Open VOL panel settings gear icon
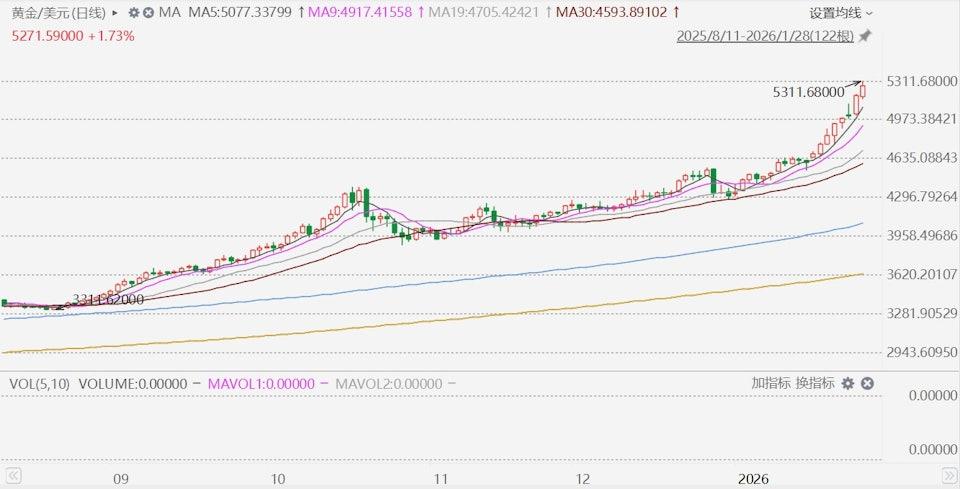The image size is (960, 489). (x=847, y=384)
